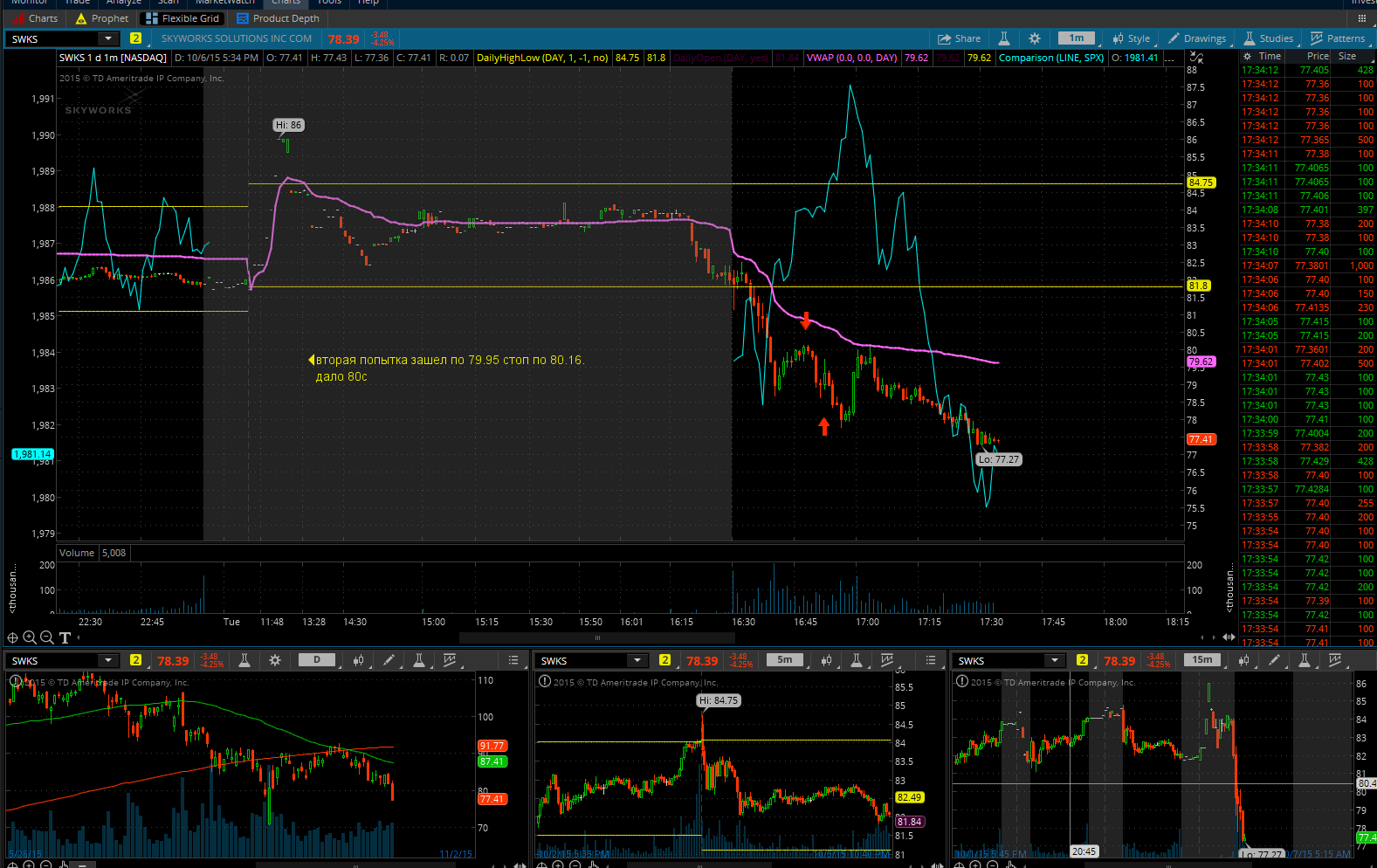Viewport: 1377px width, 868px height.
Task: Switch to the Flexible Grid tab
Action: (182, 18)
